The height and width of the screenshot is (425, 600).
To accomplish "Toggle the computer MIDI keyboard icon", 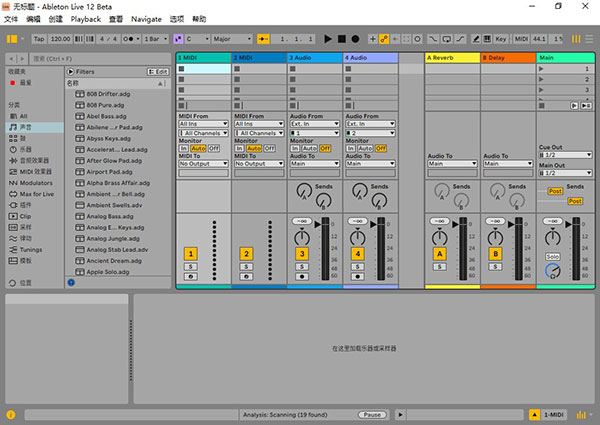I will [x=487, y=39].
